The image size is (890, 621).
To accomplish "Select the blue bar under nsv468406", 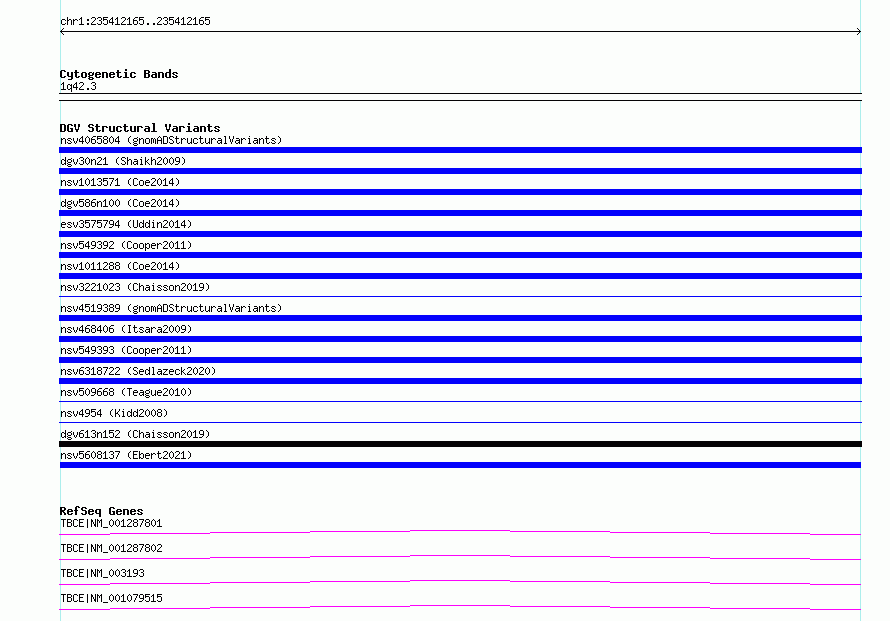I will pyautogui.click(x=460, y=339).
